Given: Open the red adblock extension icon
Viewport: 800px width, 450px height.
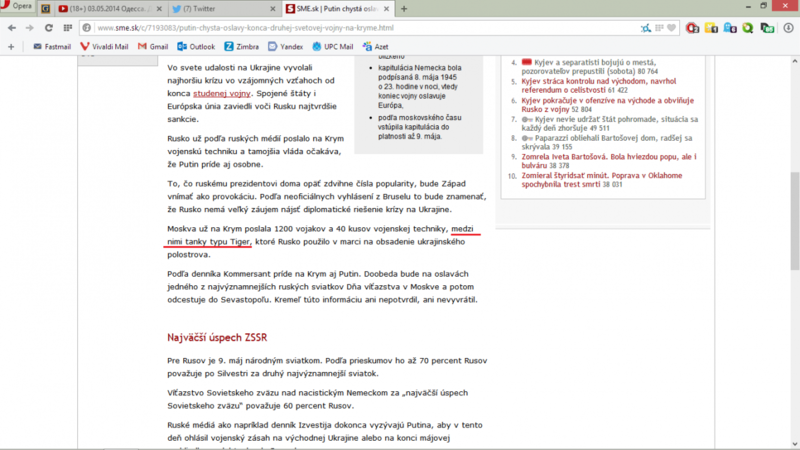Looking at the screenshot, I should pos(692,28).
